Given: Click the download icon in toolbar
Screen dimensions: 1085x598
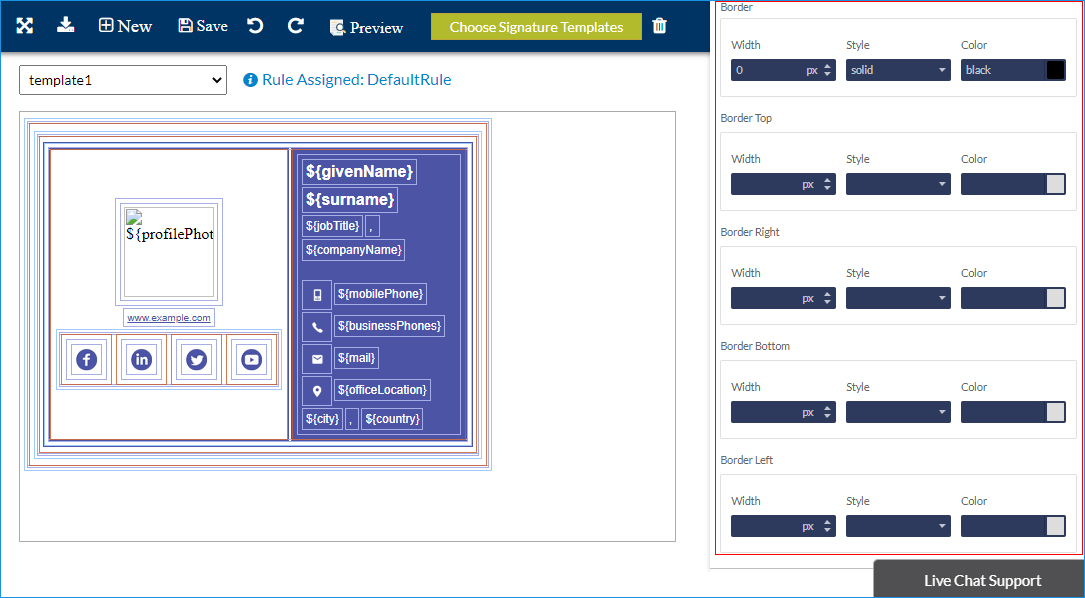Looking at the screenshot, I should 66,25.
